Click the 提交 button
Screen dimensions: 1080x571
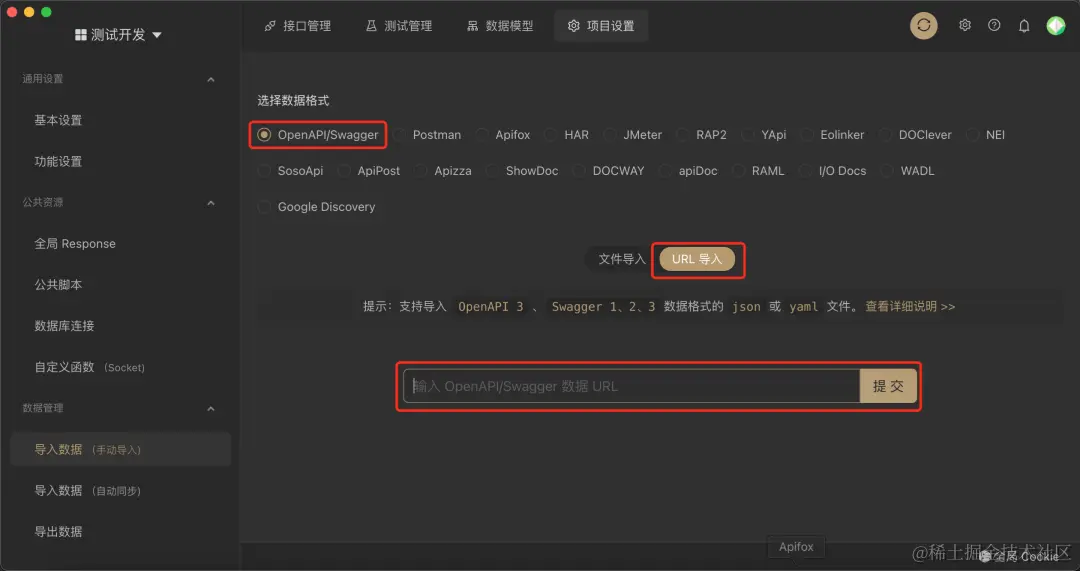889,386
